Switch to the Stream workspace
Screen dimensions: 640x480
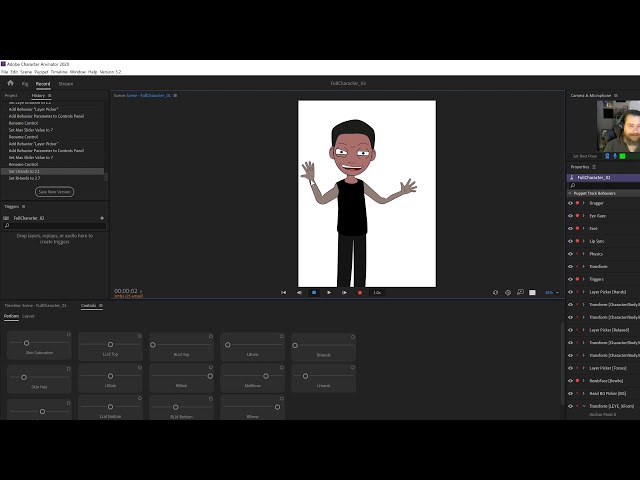click(66, 84)
